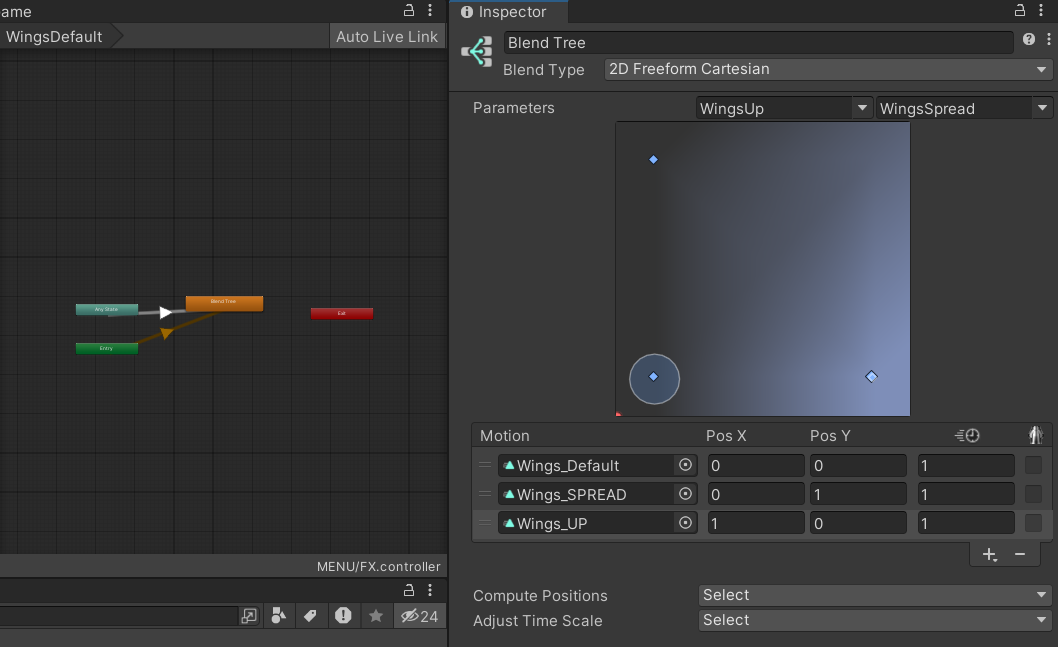Select the Wings_UP motion field
Viewport: 1058px width, 647px height.
[x=588, y=524]
